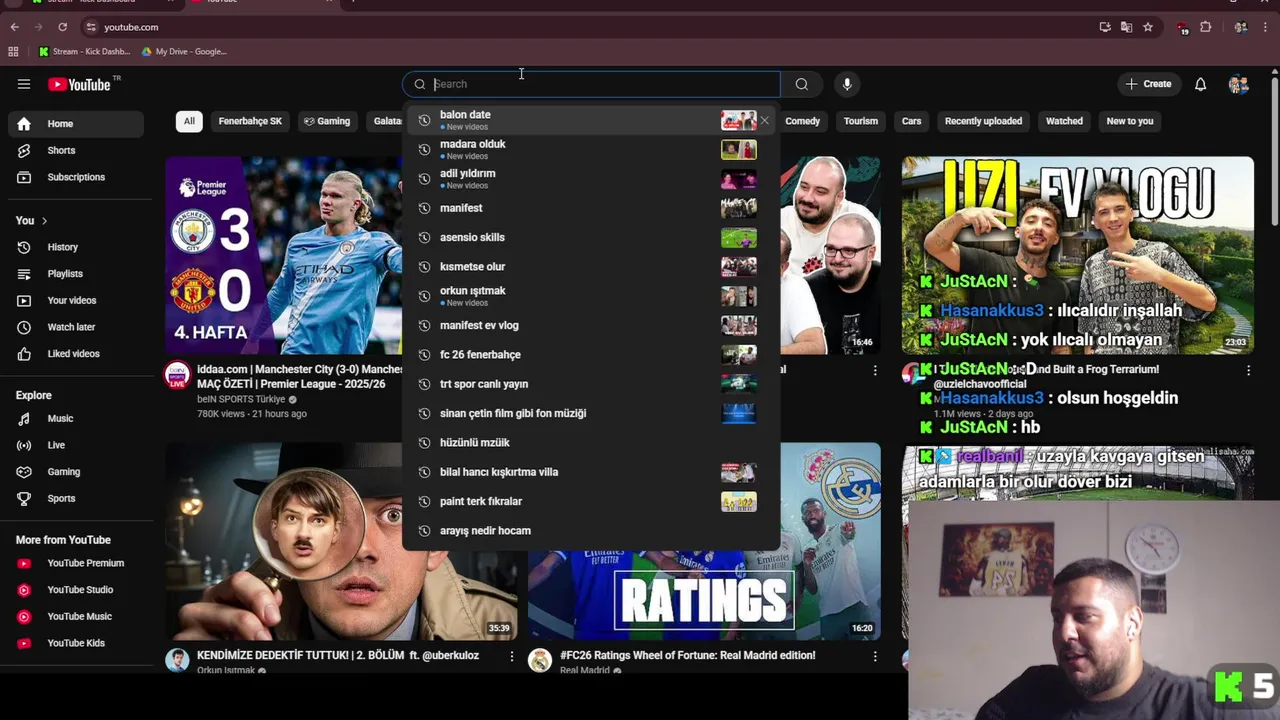Open the Real Madrid Ratings thumbnail
Viewport: 1280px width, 720px height.
(704, 542)
